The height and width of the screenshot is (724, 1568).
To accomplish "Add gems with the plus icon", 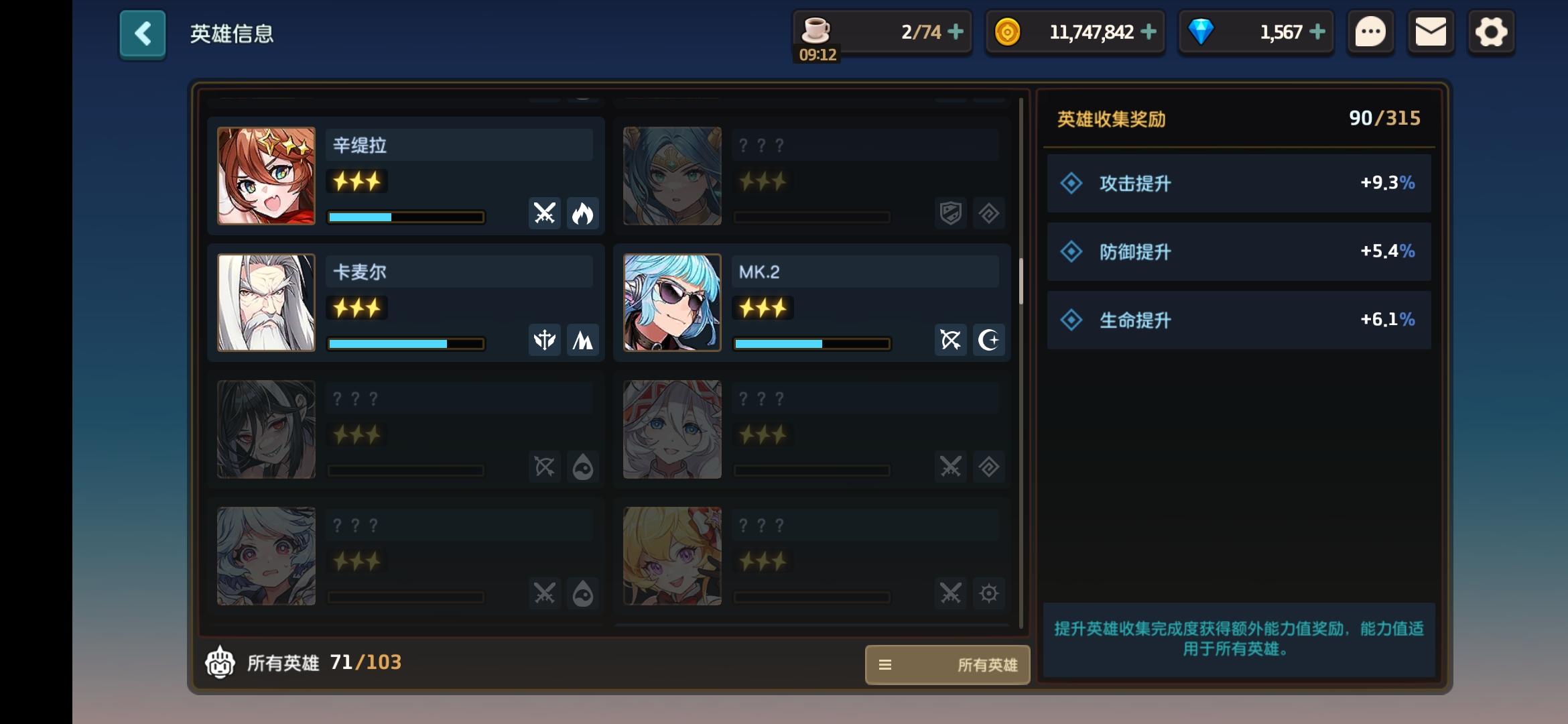I will pyautogui.click(x=1317, y=32).
